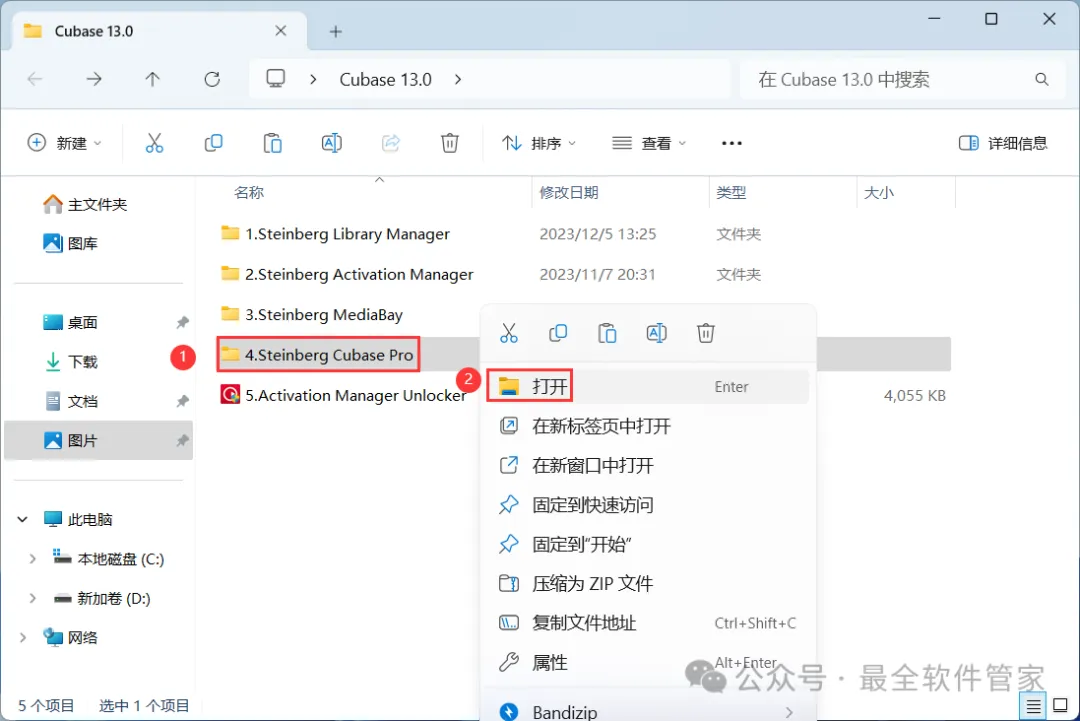Screen dimensions: 1080x721
Task: Open 主文件夹 in the sidebar
Action: [85, 205]
